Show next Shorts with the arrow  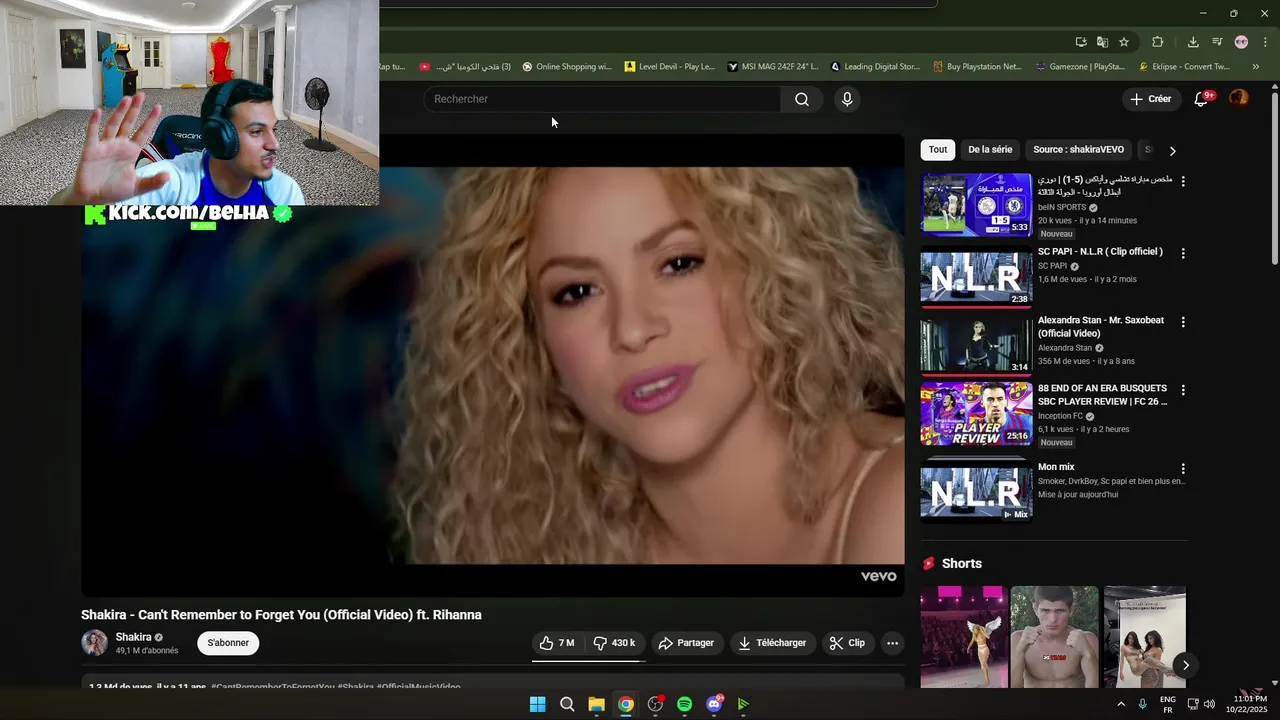pyautogui.click(x=1186, y=665)
